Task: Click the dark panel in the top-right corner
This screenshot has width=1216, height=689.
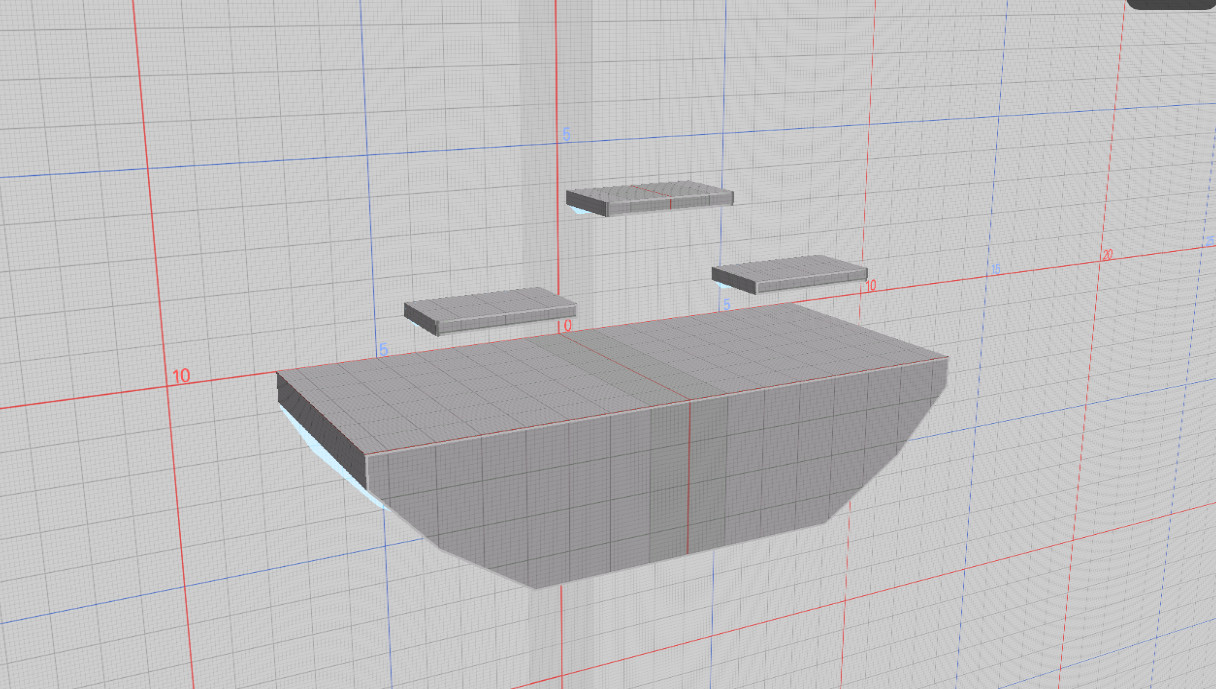Action: pos(1171,4)
